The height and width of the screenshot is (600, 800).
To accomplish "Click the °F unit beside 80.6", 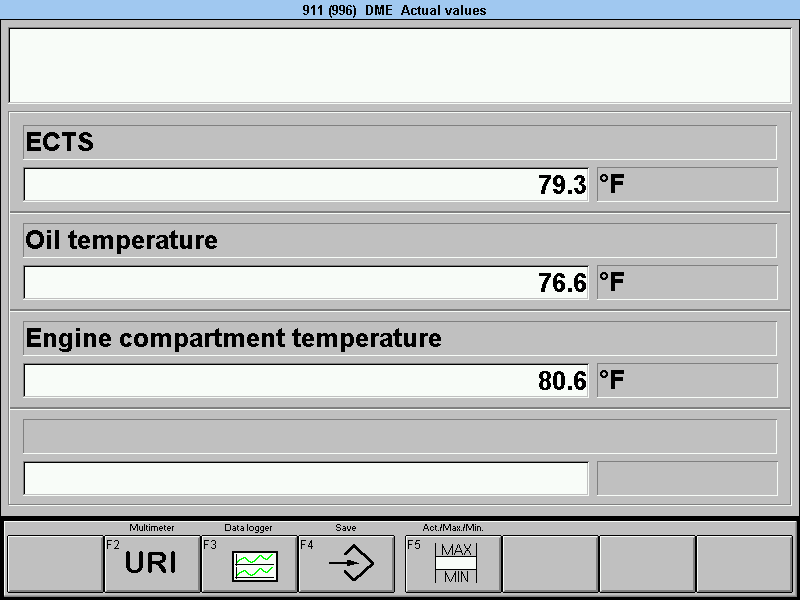I will [x=687, y=380].
